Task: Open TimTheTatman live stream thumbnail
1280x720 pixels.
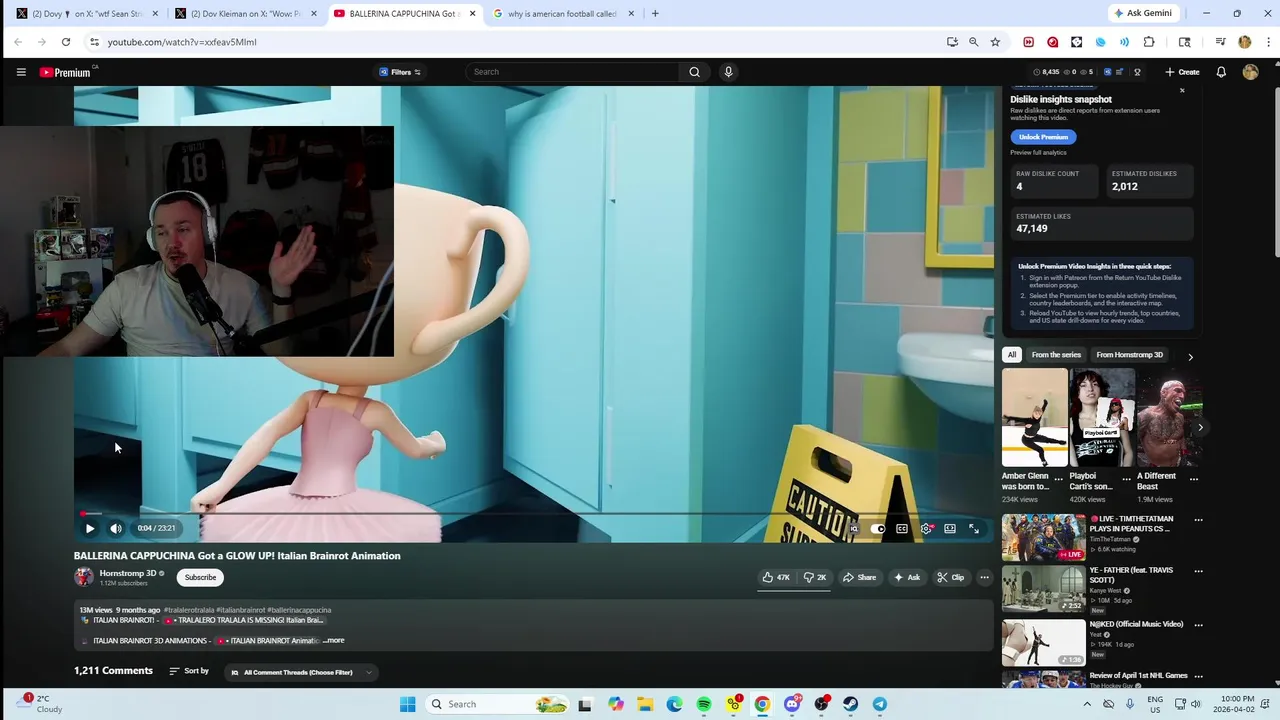Action: click(1043, 537)
